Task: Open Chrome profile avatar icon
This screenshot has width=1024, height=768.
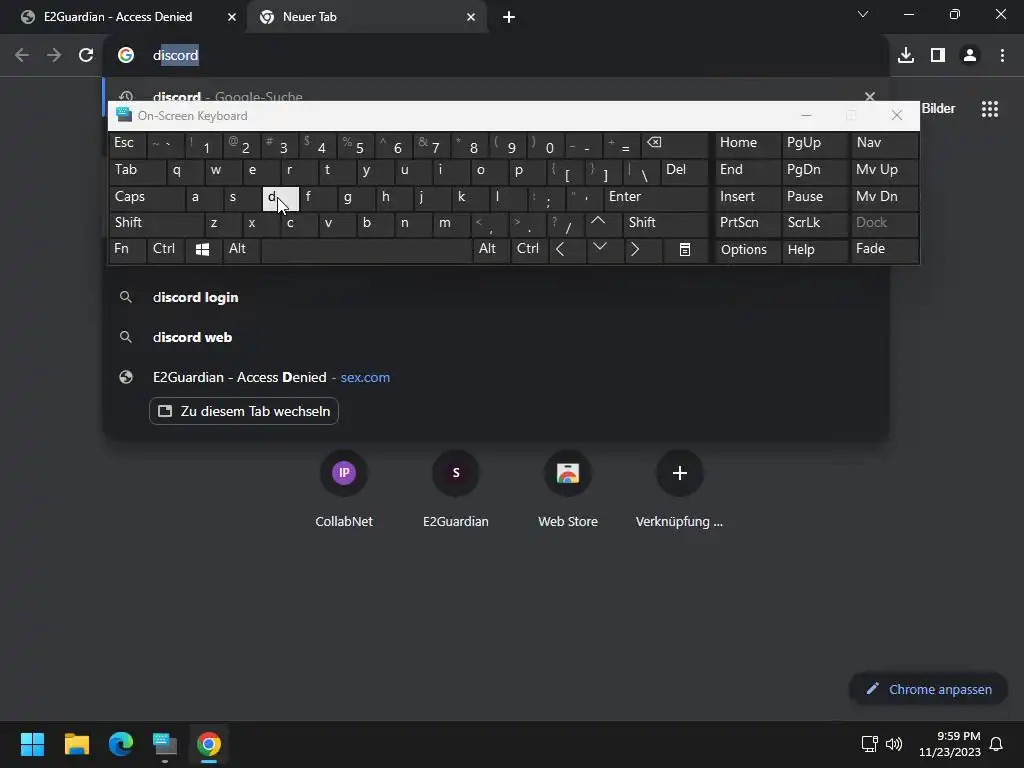Action: [970, 56]
